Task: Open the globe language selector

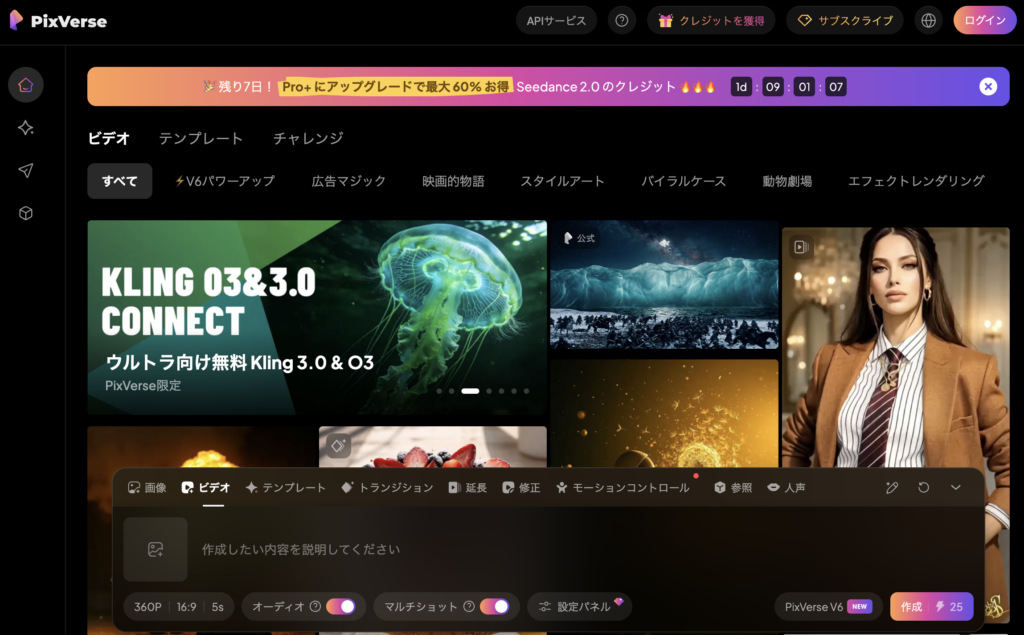Action: pos(929,20)
